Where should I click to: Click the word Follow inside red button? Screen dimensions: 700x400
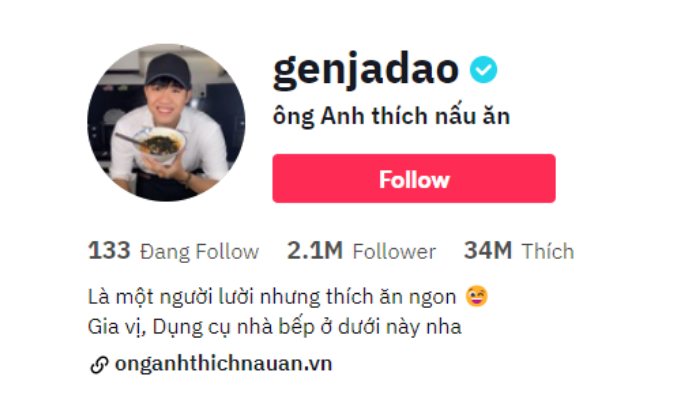pos(414,179)
